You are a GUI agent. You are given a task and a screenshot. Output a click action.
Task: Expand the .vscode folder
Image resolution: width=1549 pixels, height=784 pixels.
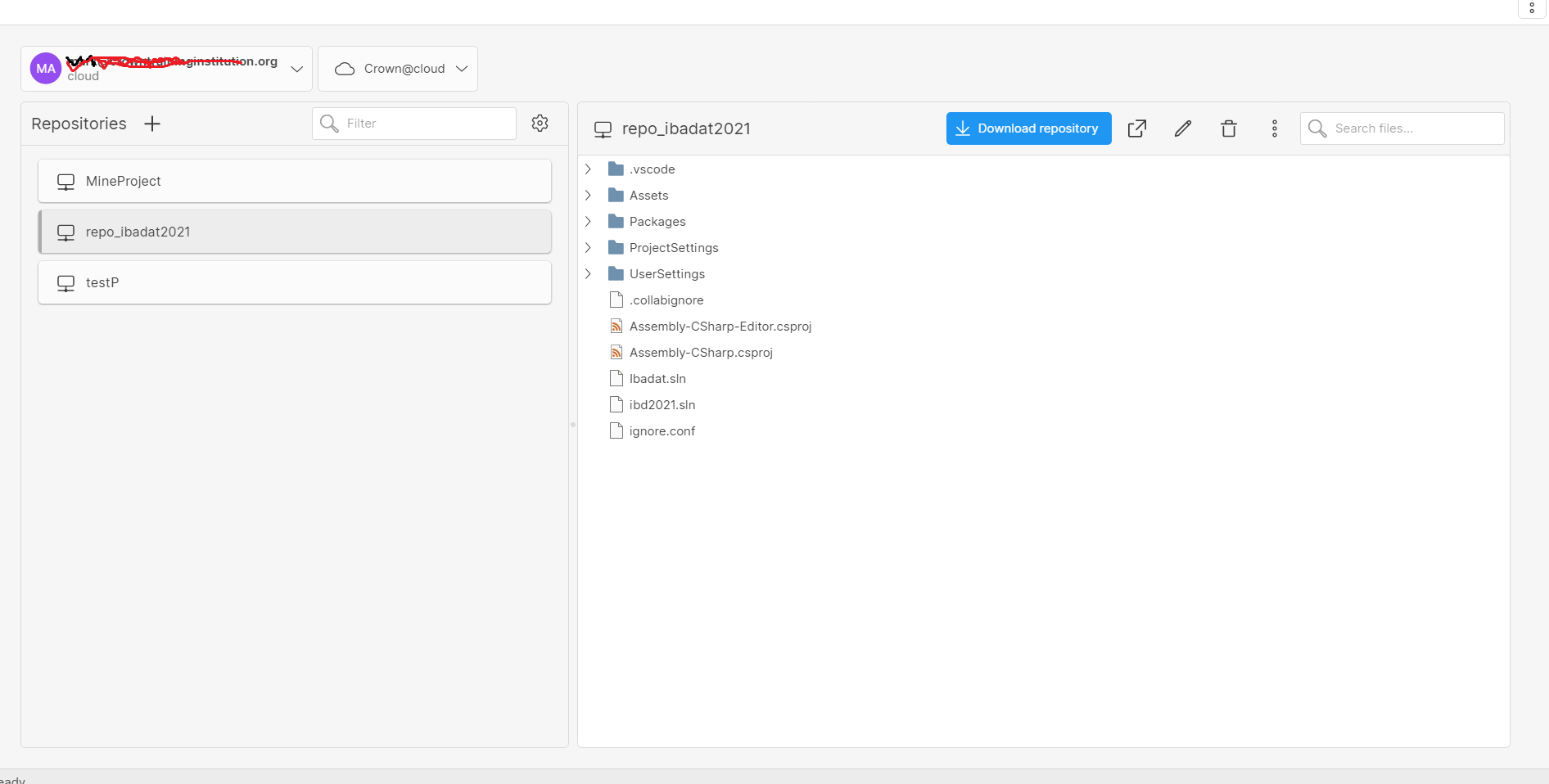tap(589, 169)
